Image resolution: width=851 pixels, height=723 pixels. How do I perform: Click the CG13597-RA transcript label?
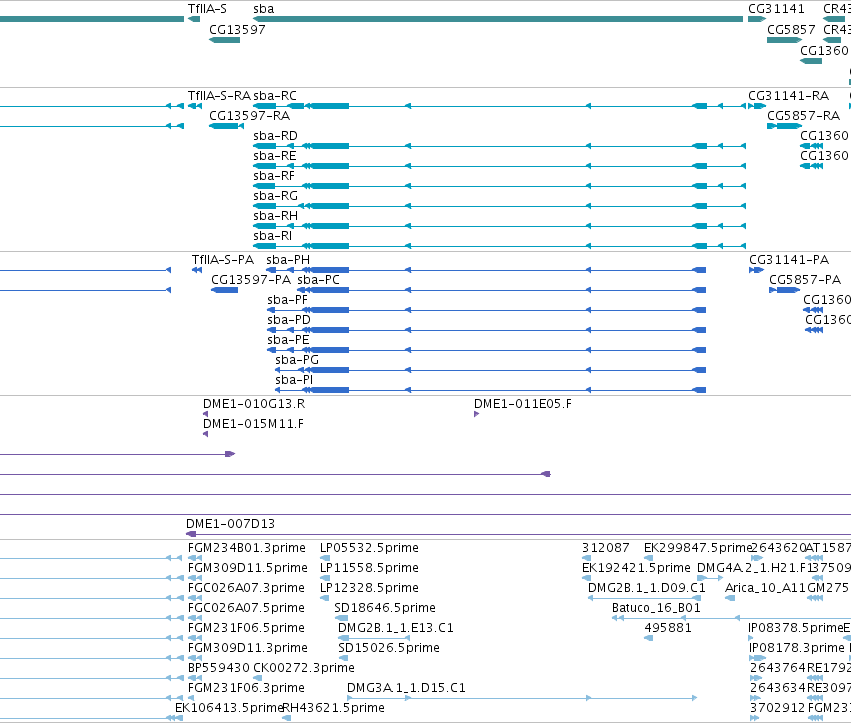coord(250,116)
